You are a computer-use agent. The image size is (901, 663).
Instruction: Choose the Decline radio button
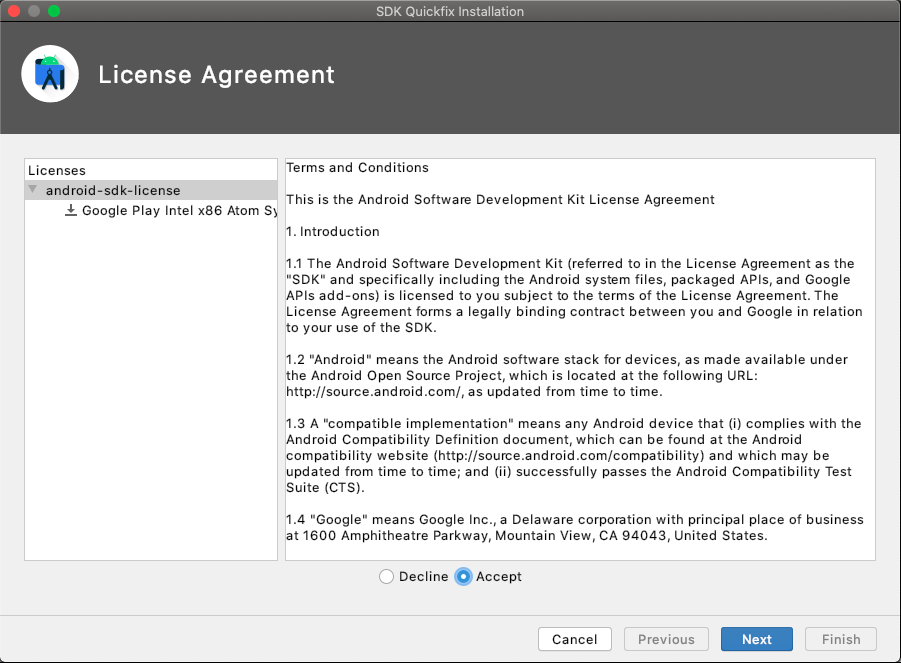click(x=386, y=576)
